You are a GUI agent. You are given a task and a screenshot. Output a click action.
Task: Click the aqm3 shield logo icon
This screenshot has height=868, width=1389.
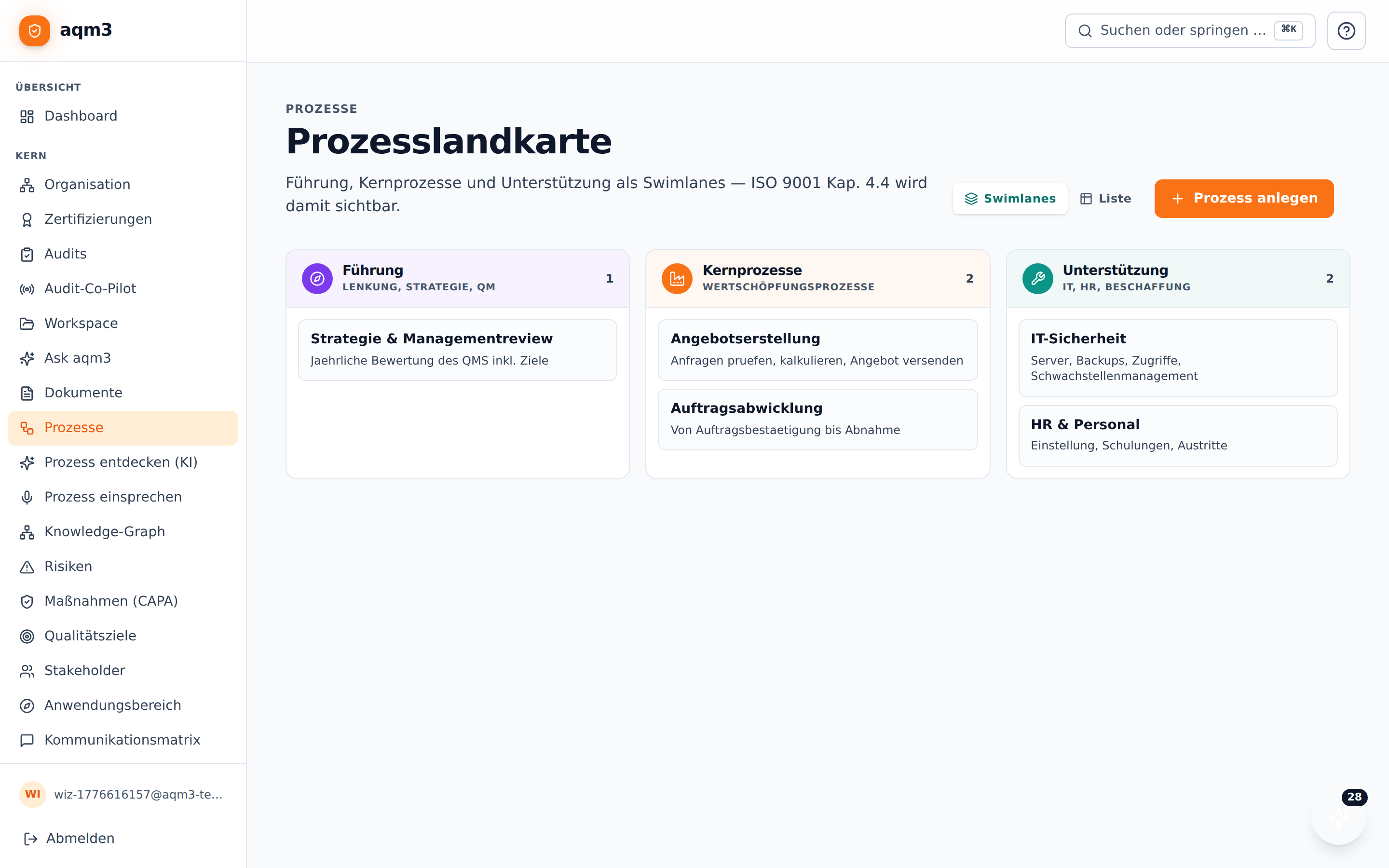click(x=34, y=30)
